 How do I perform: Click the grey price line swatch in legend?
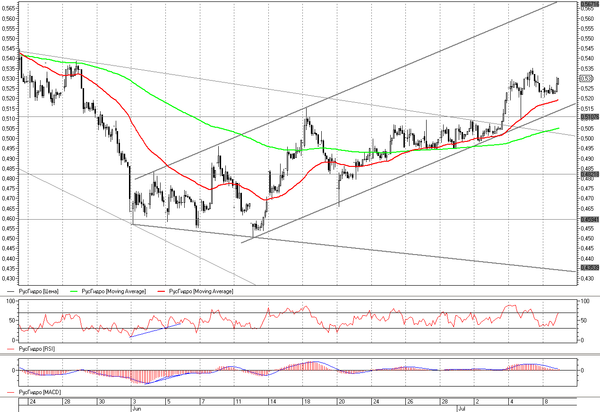pyautogui.click(x=11, y=291)
